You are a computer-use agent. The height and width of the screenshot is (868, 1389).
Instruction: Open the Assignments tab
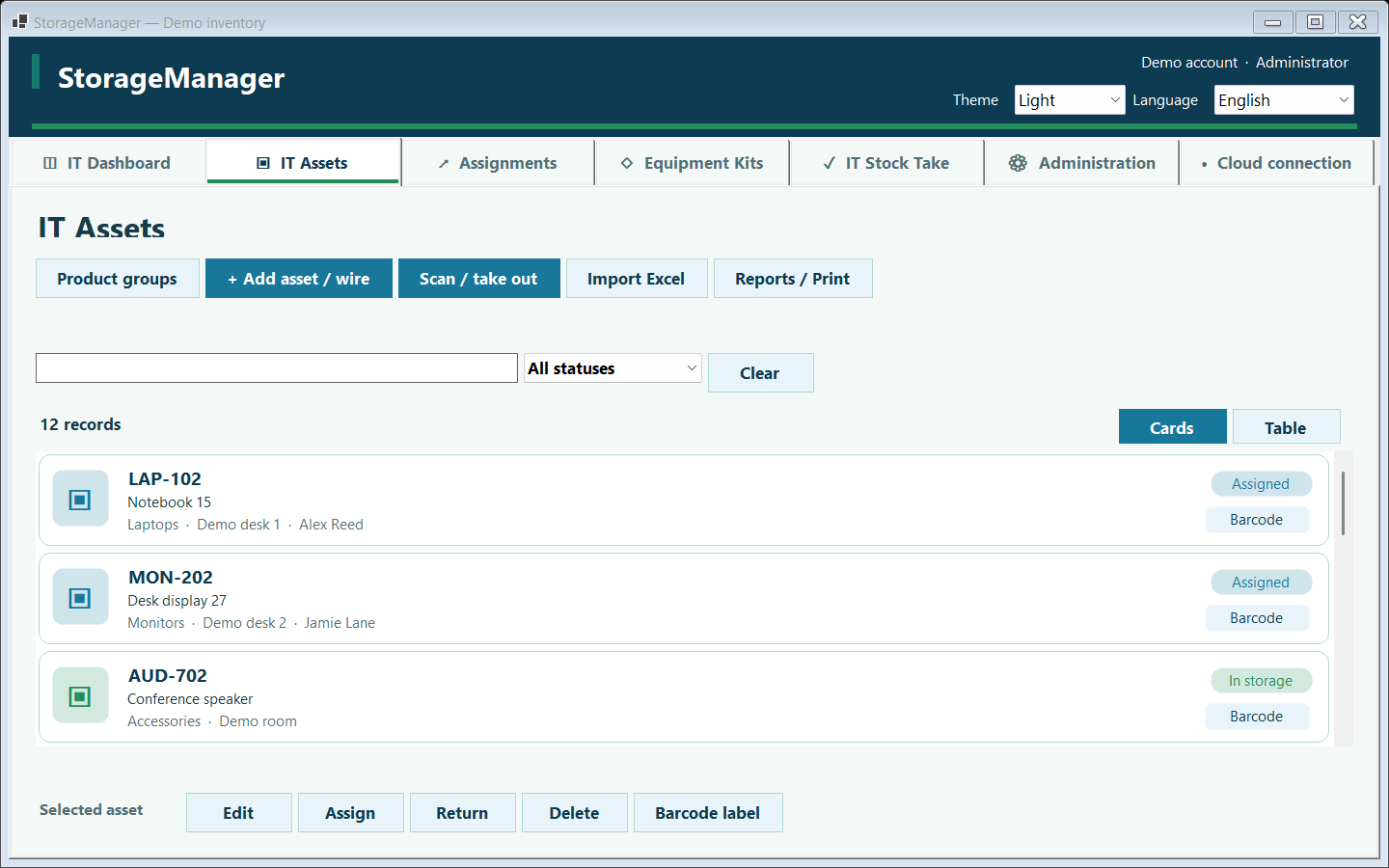click(x=498, y=163)
